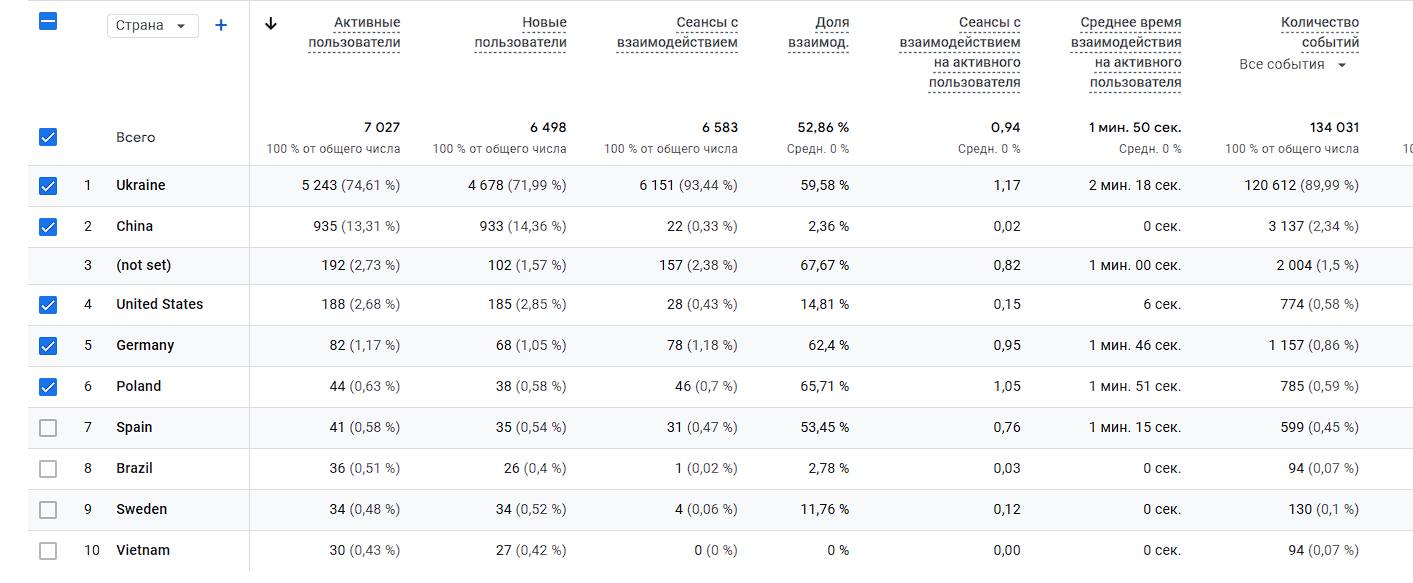1413x583 pixels.
Task: Sort by Количество событий column header
Action: pos(1319,32)
